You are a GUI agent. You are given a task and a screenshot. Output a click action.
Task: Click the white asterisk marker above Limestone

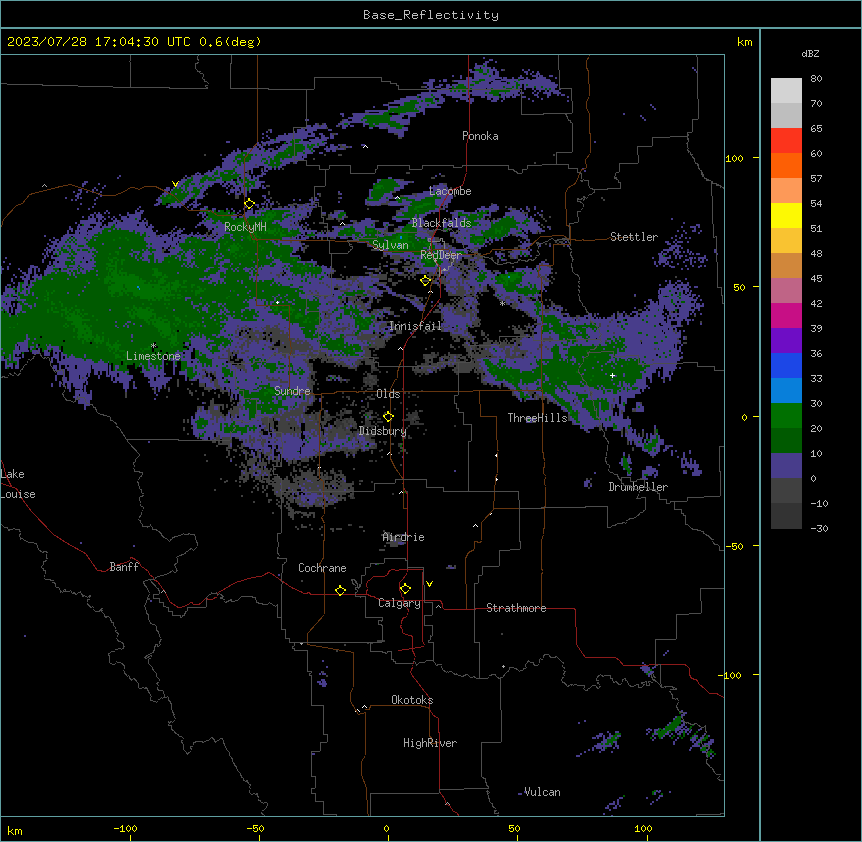153,346
